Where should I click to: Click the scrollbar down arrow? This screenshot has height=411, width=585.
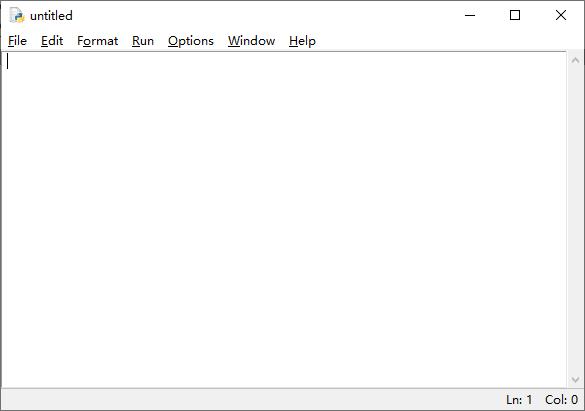[x=575, y=380]
